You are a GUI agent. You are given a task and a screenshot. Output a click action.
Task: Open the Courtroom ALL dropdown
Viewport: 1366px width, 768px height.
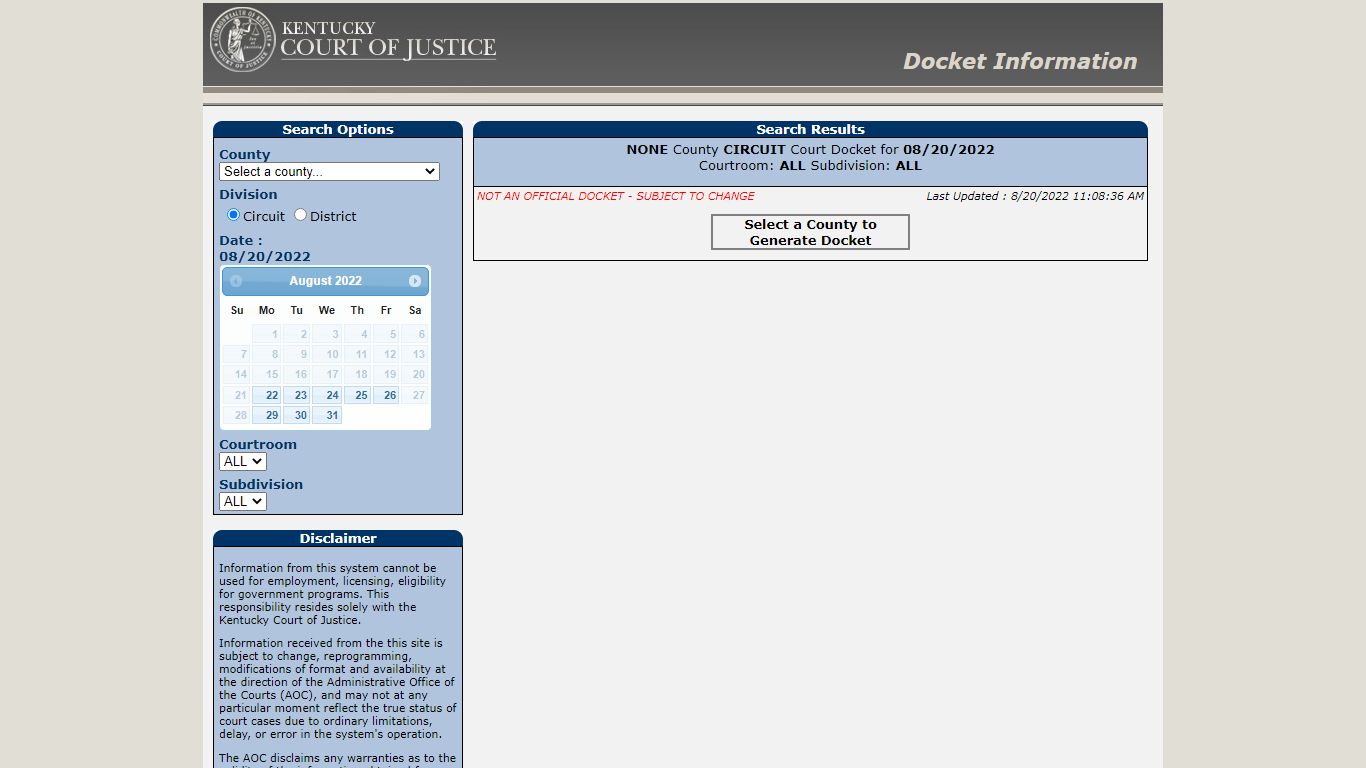(x=242, y=461)
